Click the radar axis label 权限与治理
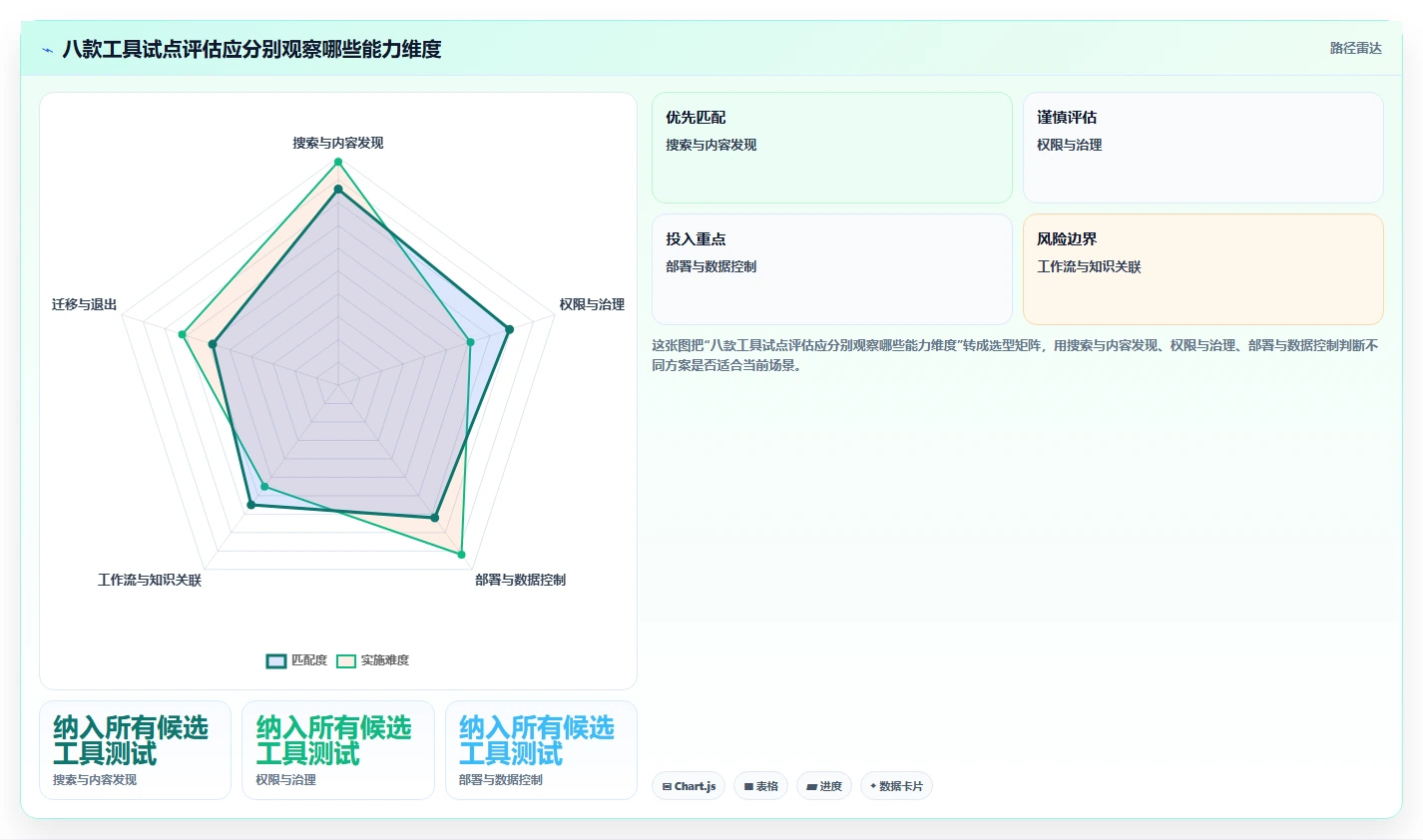Screen dimensions: 1423x840 [x=592, y=304]
